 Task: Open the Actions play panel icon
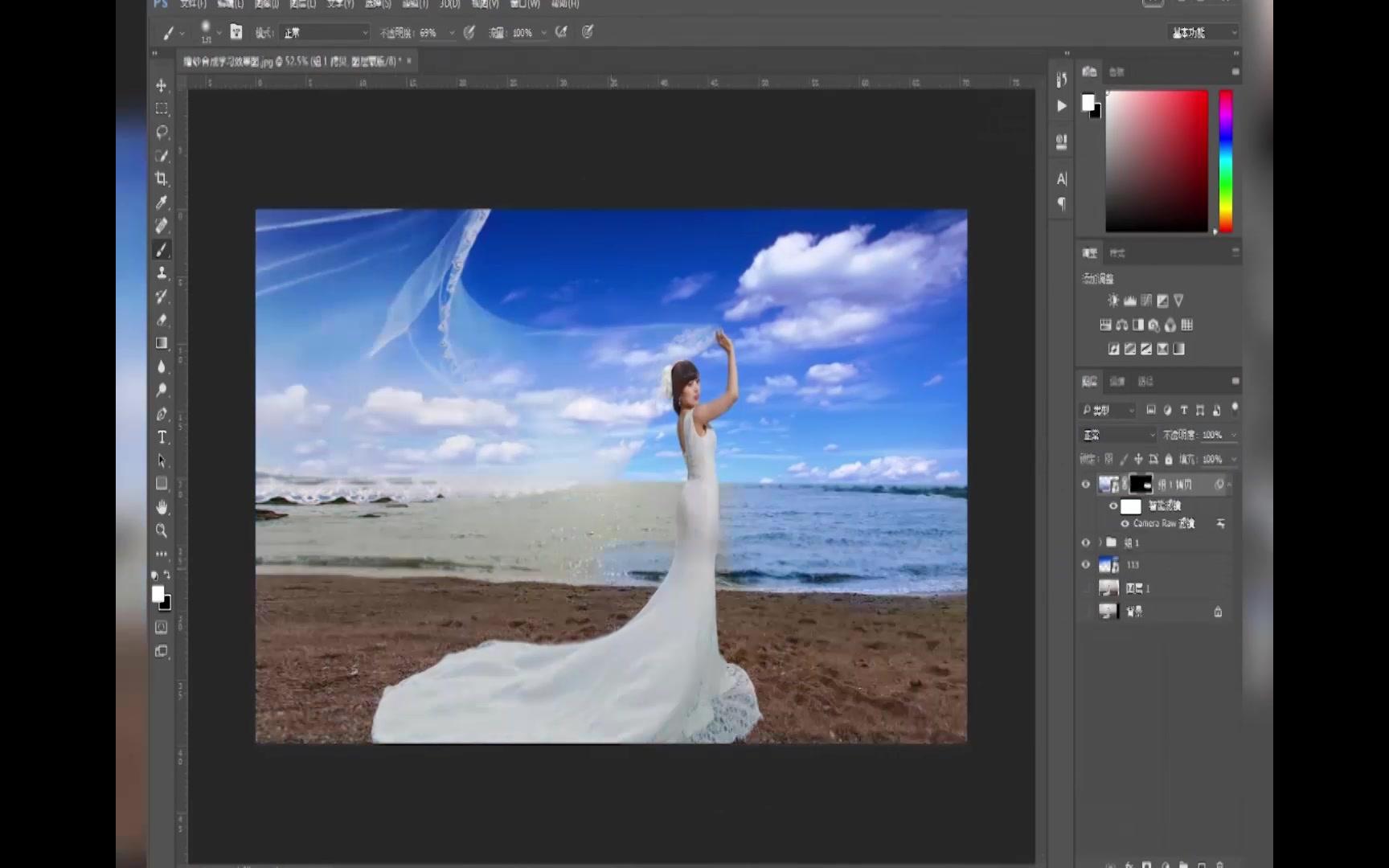1061,106
